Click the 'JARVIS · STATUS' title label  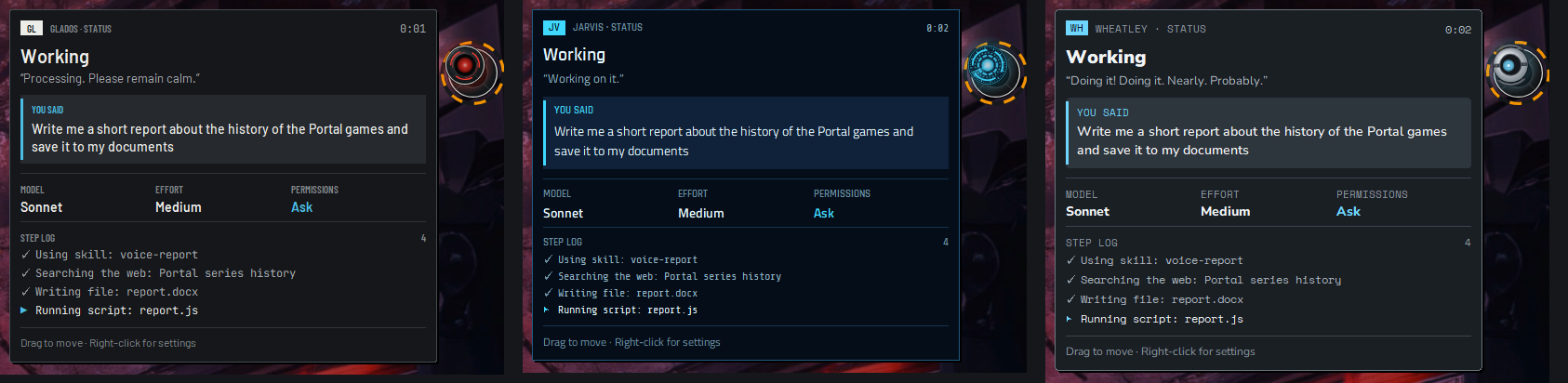point(607,27)
